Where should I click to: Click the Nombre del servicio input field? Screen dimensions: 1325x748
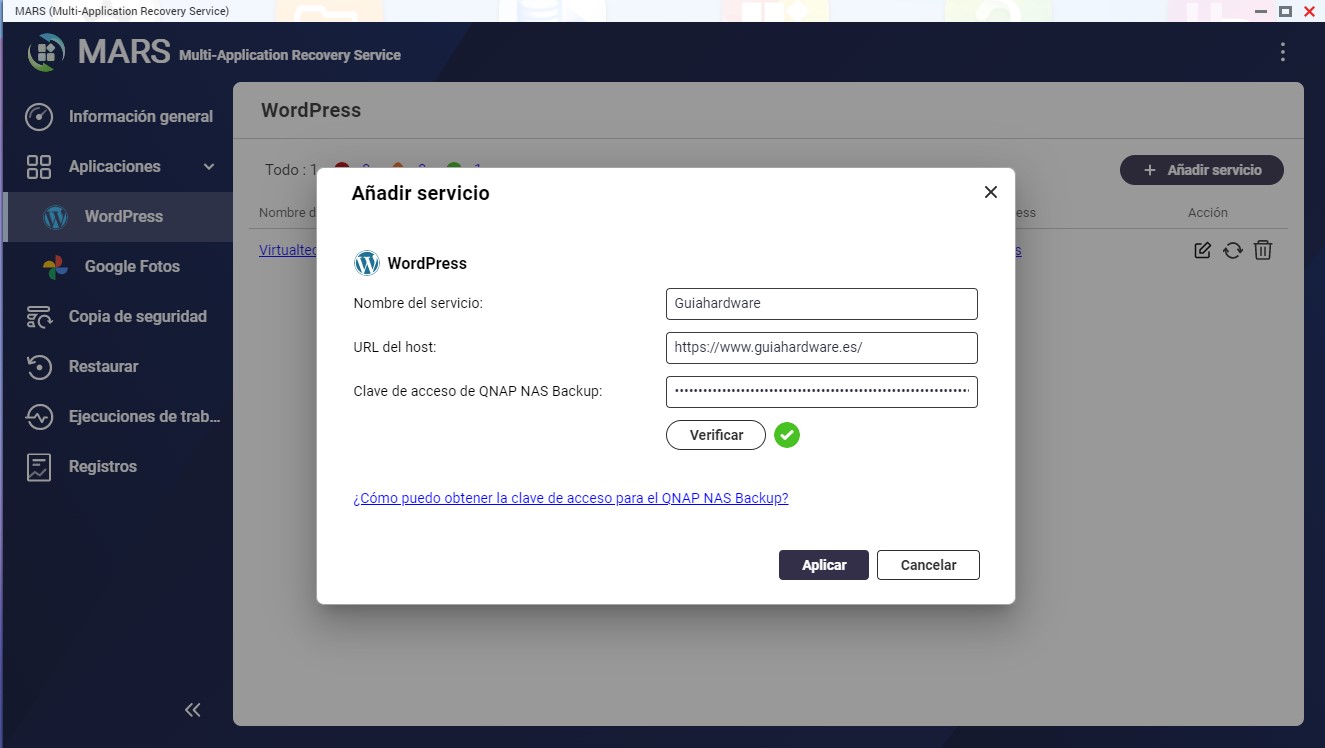point(822,303)
